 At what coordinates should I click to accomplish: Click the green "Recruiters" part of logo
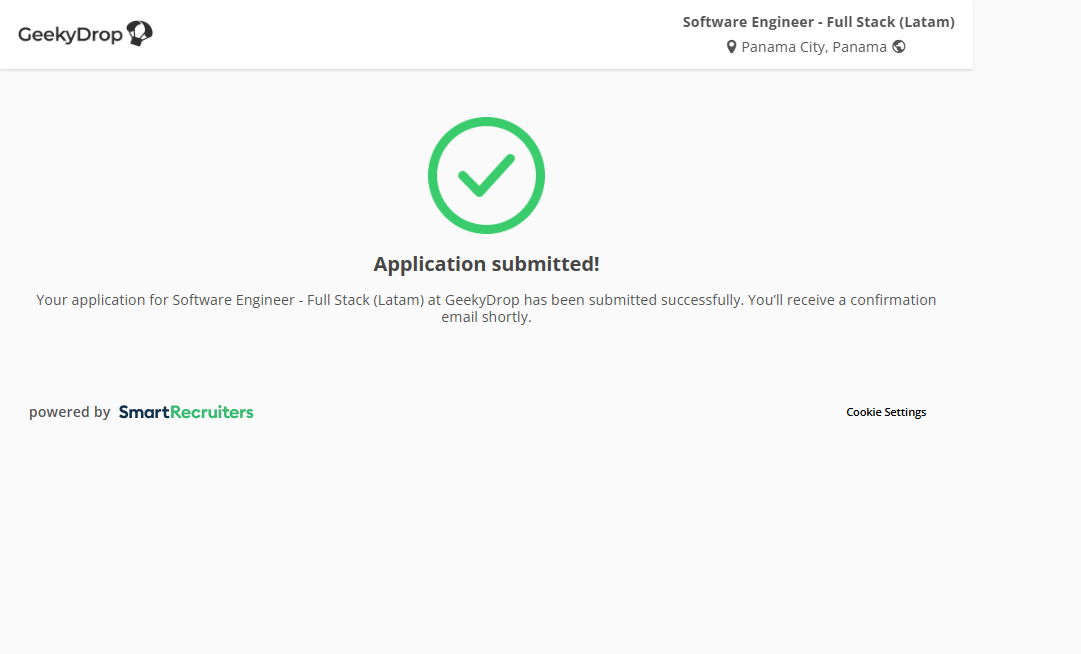tap(211, 412)
